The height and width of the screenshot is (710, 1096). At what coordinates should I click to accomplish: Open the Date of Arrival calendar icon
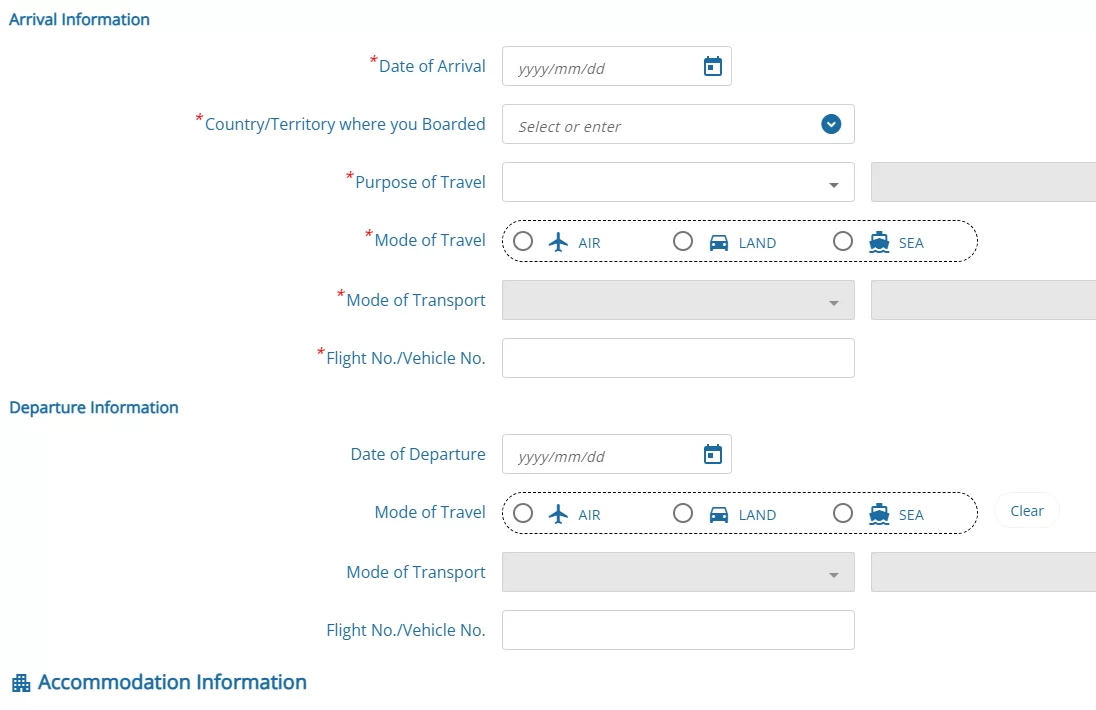point(712,67)
